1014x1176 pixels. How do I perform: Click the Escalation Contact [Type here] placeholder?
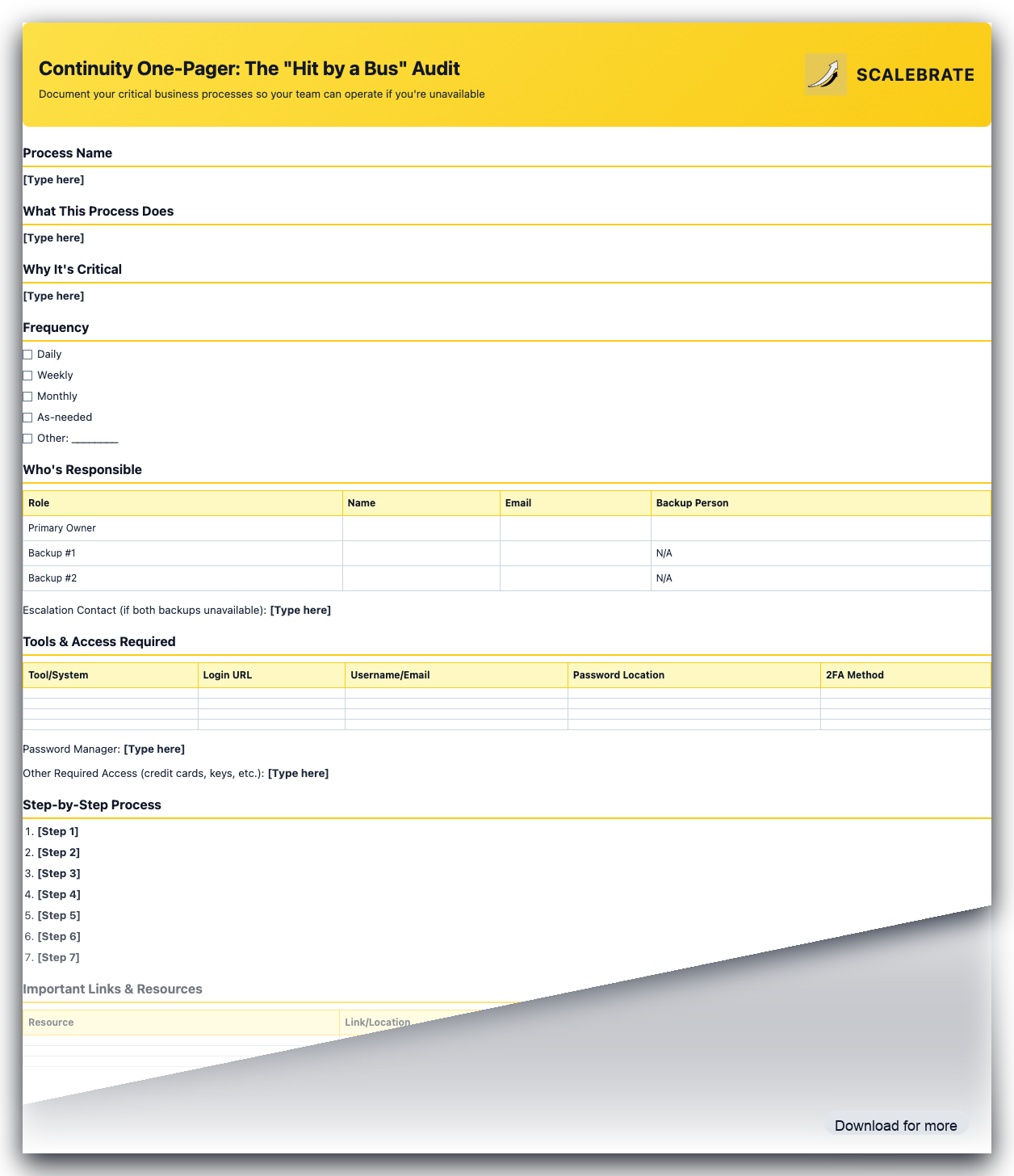[x=300, y=610]
